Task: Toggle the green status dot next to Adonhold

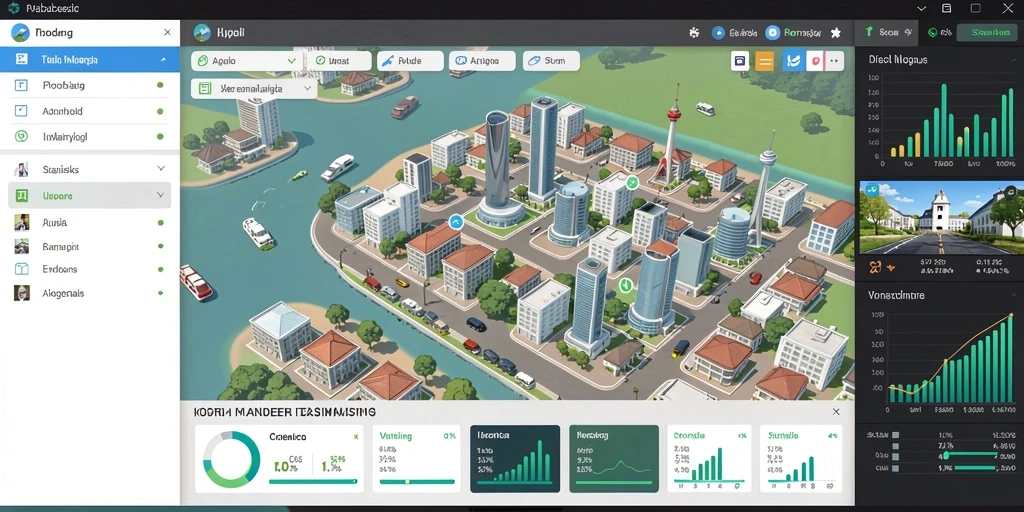Action: click(160, 111)
